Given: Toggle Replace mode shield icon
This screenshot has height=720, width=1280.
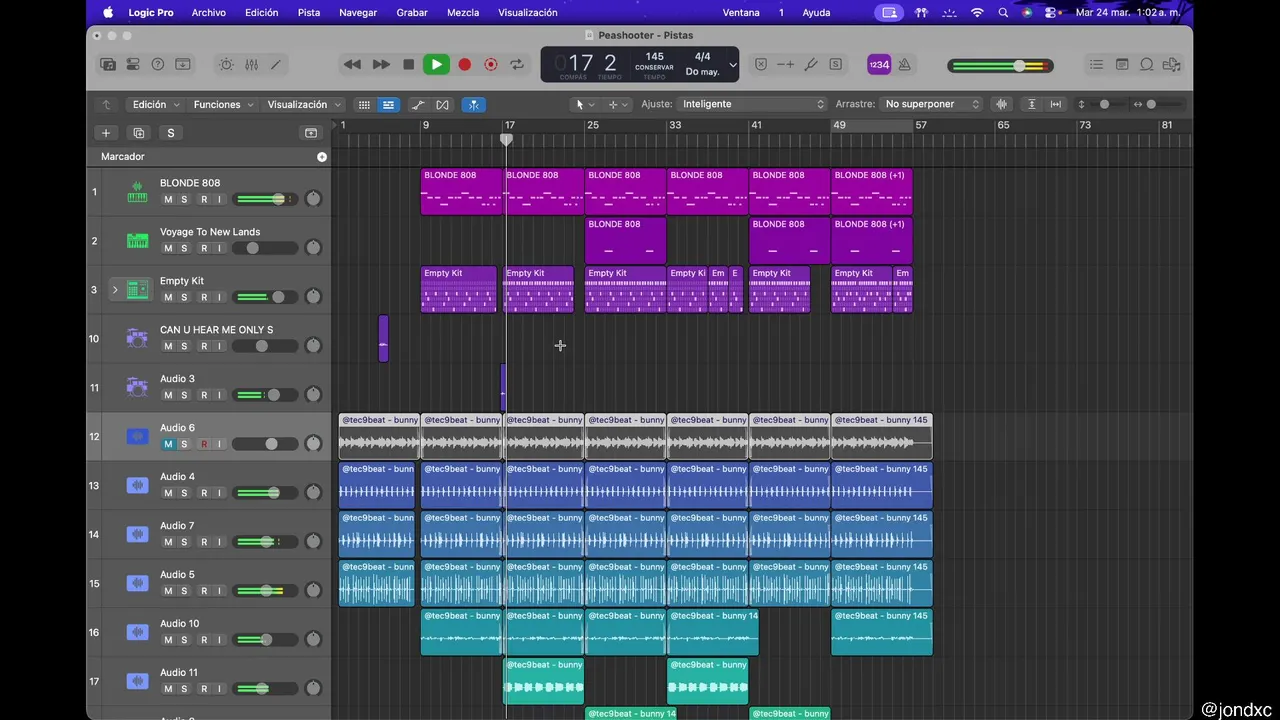Looking at the screenshot, I should [761, 64].
